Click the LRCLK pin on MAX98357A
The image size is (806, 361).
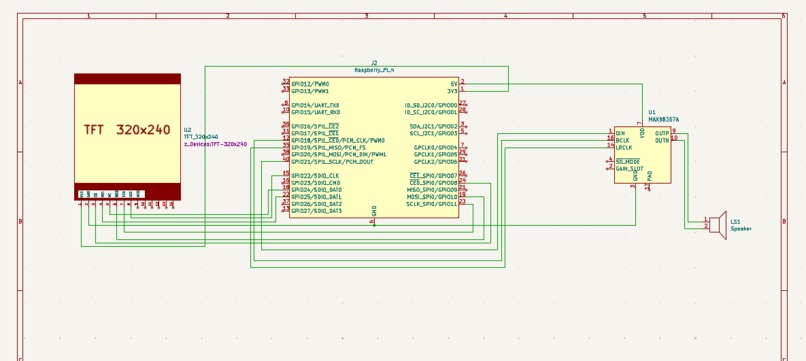[624, 147]
